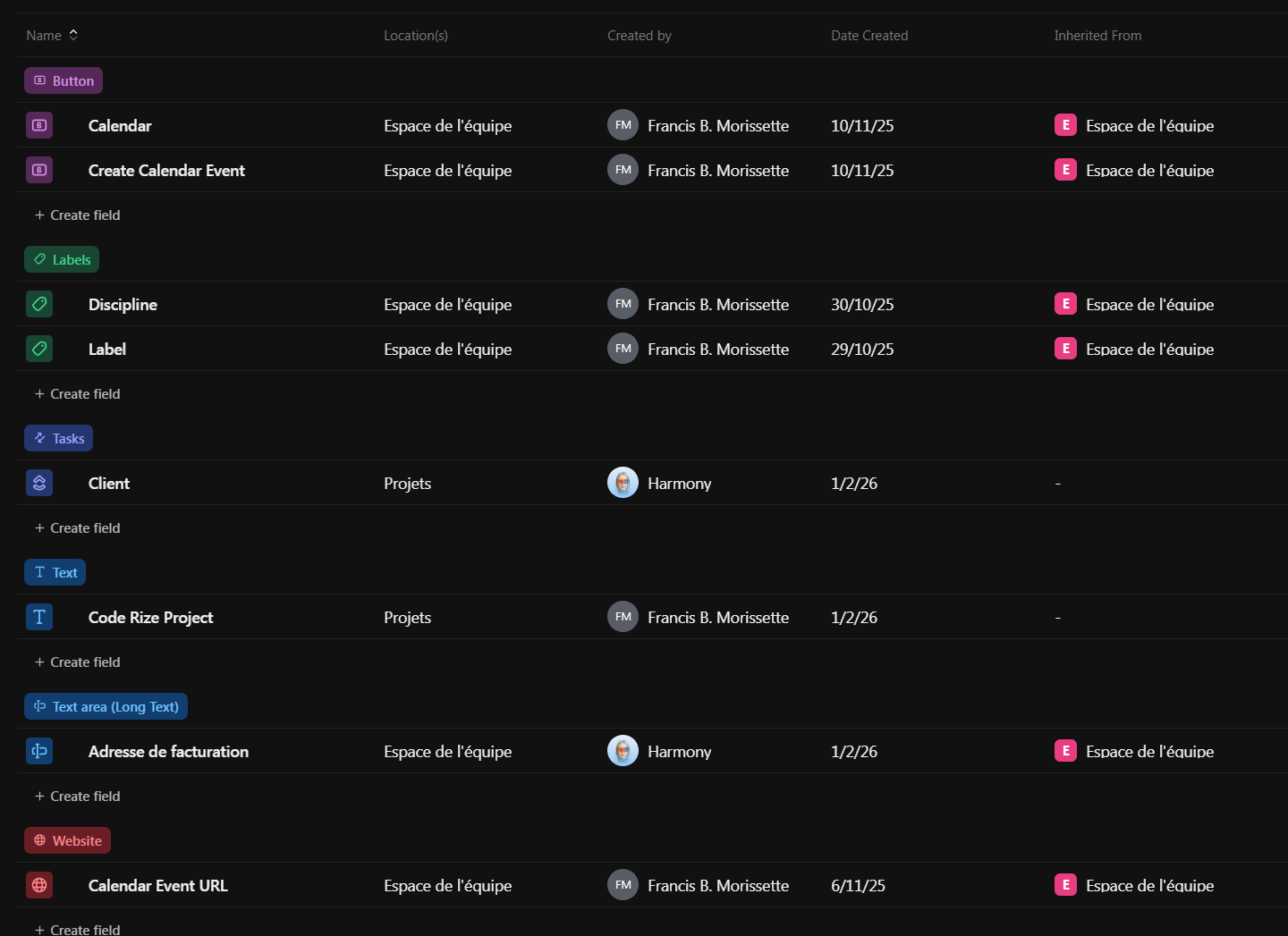Screen dimensions: 1288x936
Task: Create field under the Tasks group
Action: coord(78,527)
